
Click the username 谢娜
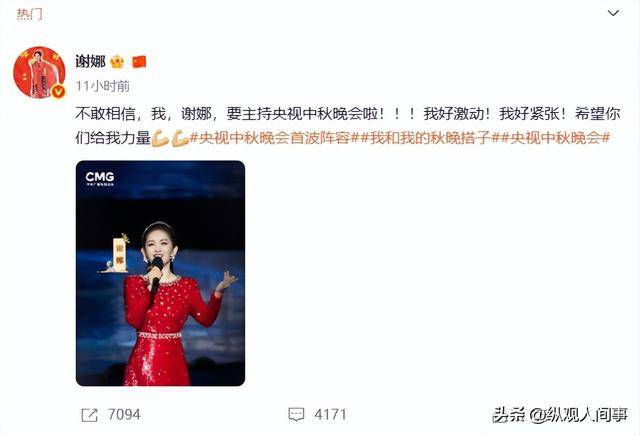click(90, 62)
